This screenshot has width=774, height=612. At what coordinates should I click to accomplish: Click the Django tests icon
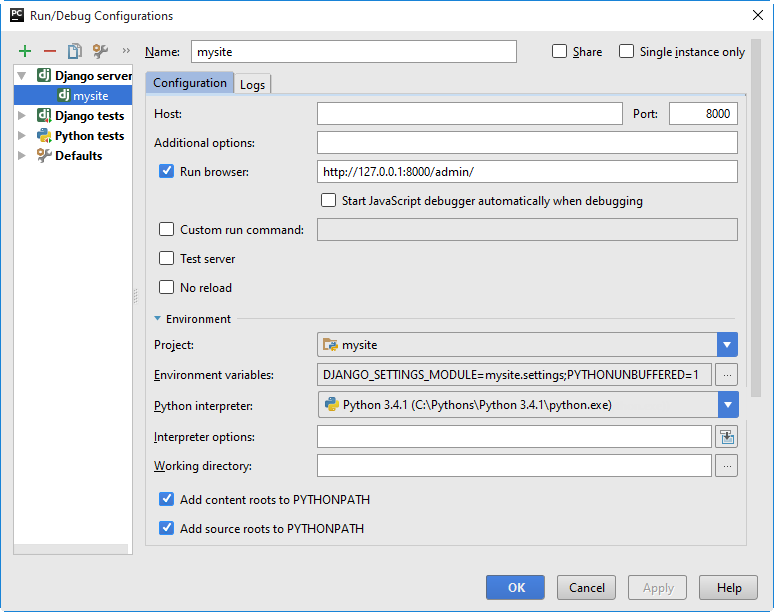pyautogui.click(x=44, y=115)
